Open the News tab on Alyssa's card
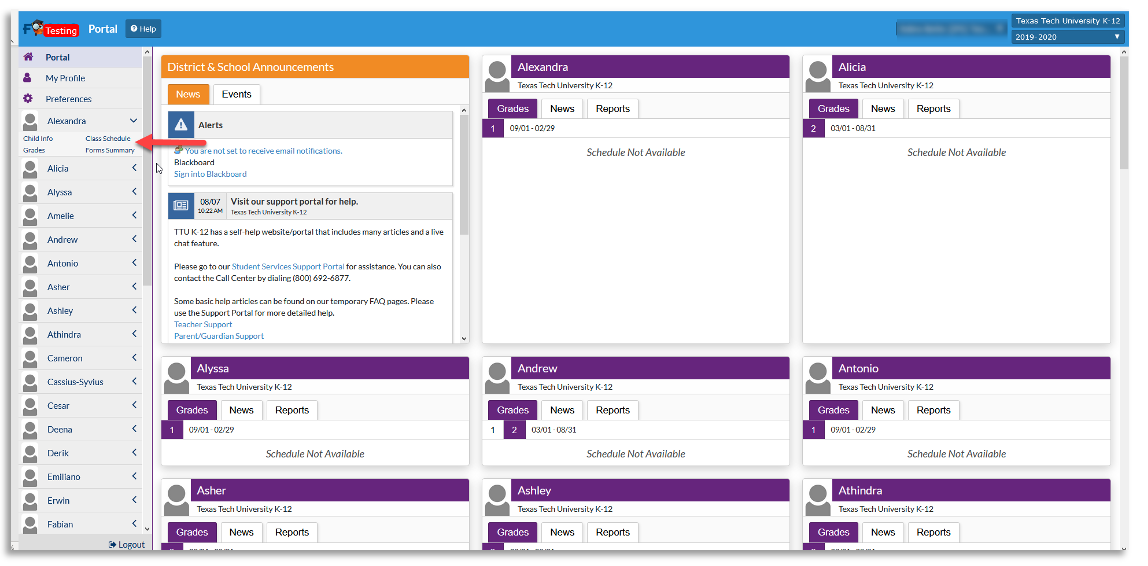This screenshot has width=1148, height=566. (x=242, y=410)
